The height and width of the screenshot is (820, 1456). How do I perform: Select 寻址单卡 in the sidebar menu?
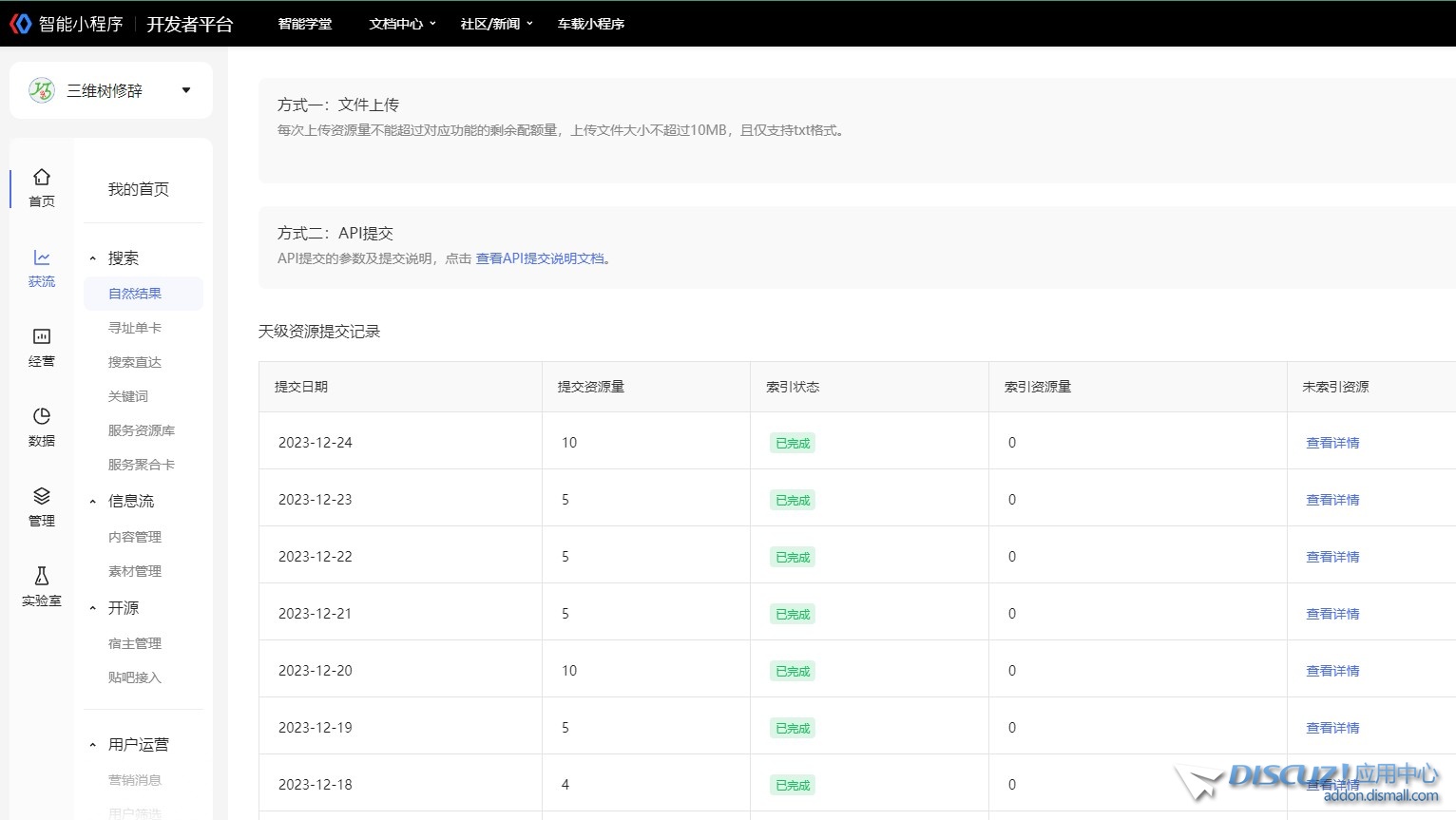(135, 328)
